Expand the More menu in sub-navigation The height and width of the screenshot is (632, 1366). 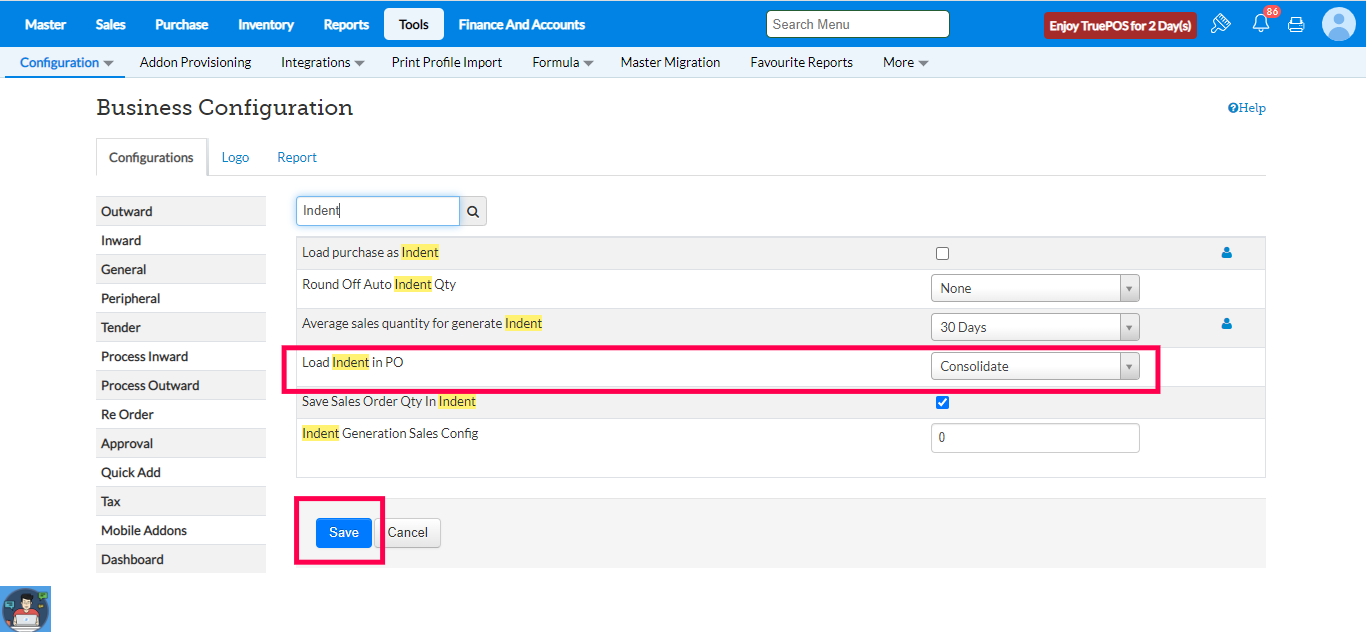tap(905, 62)
